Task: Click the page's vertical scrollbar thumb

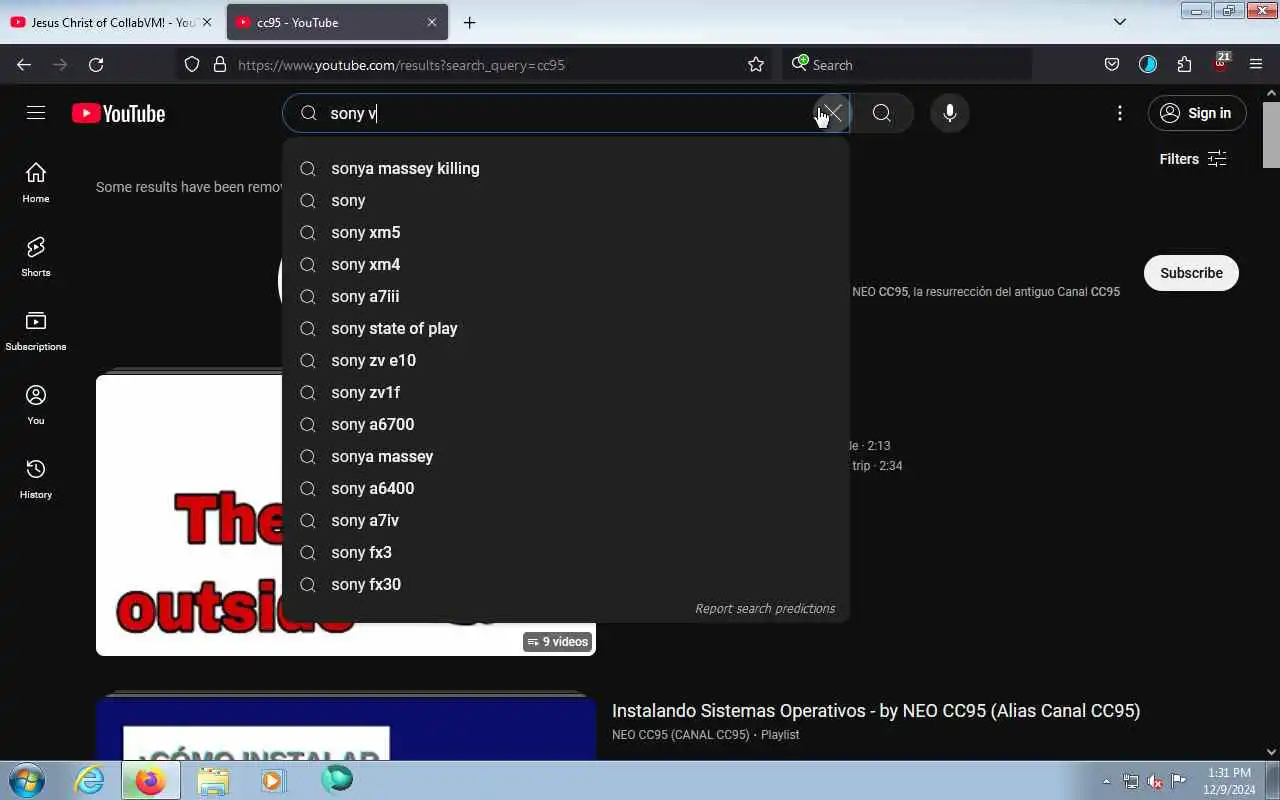Action: click(x=1271, y=135)
